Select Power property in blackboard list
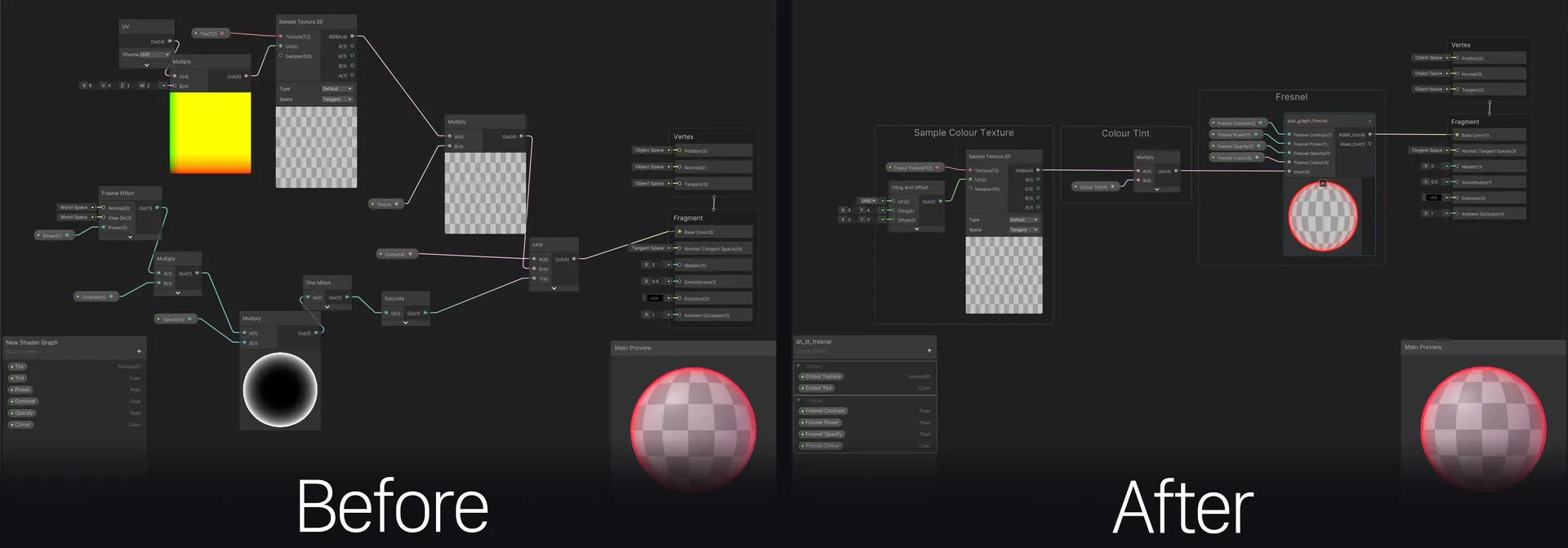Screen dimensions: 1568x548 tap(20, 390)
